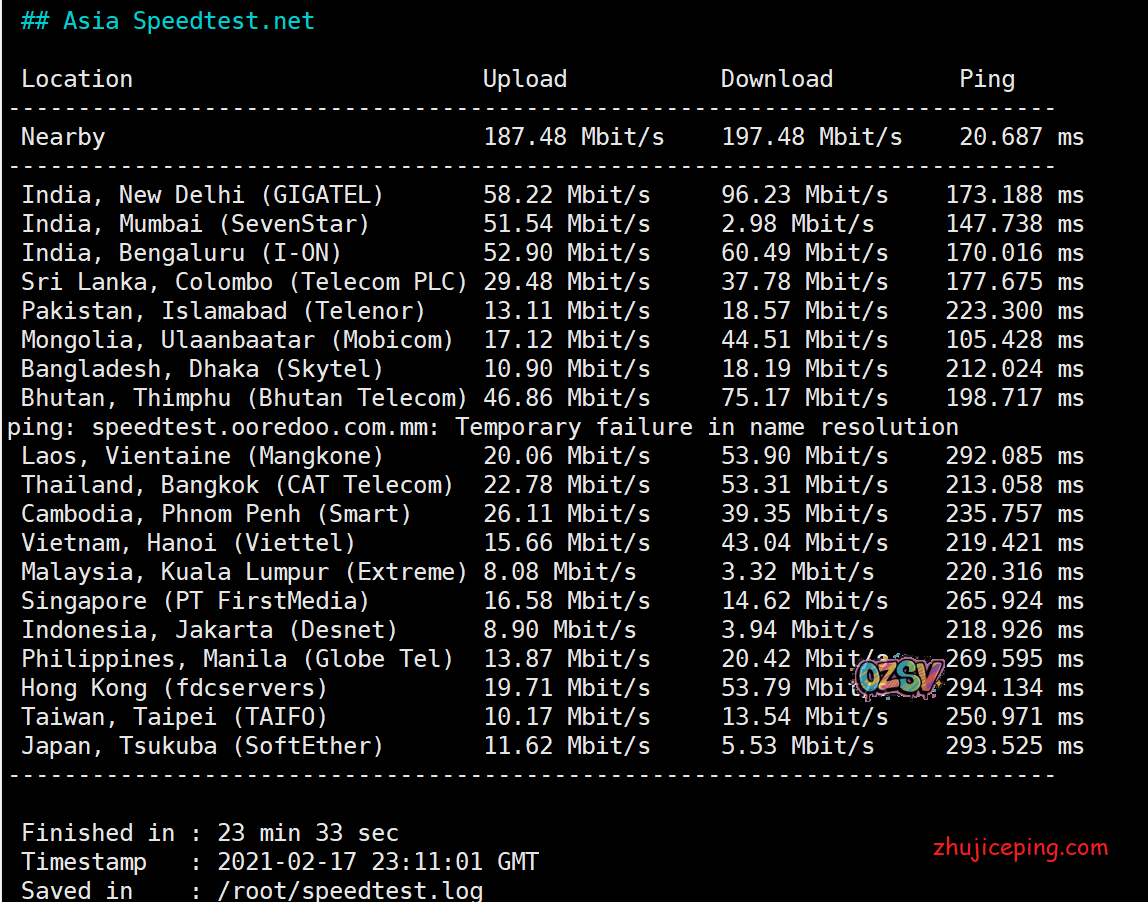Click the Malaysia, Kuala Lumpur (Extreme) entry
Screen dimensions: 1148x902
[x=244, y=572]
